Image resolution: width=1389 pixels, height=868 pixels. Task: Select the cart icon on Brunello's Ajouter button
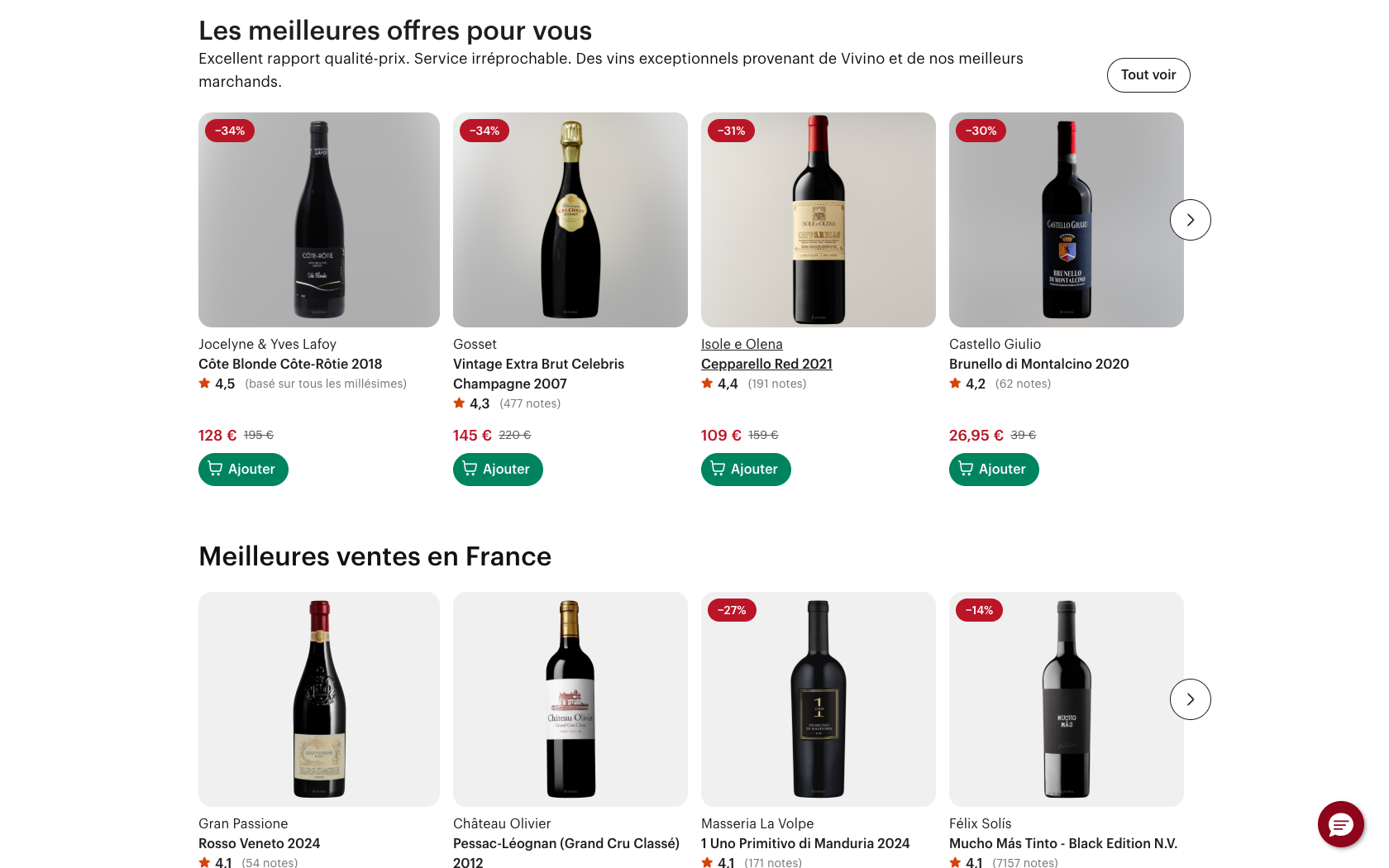(x=965, y=469)
